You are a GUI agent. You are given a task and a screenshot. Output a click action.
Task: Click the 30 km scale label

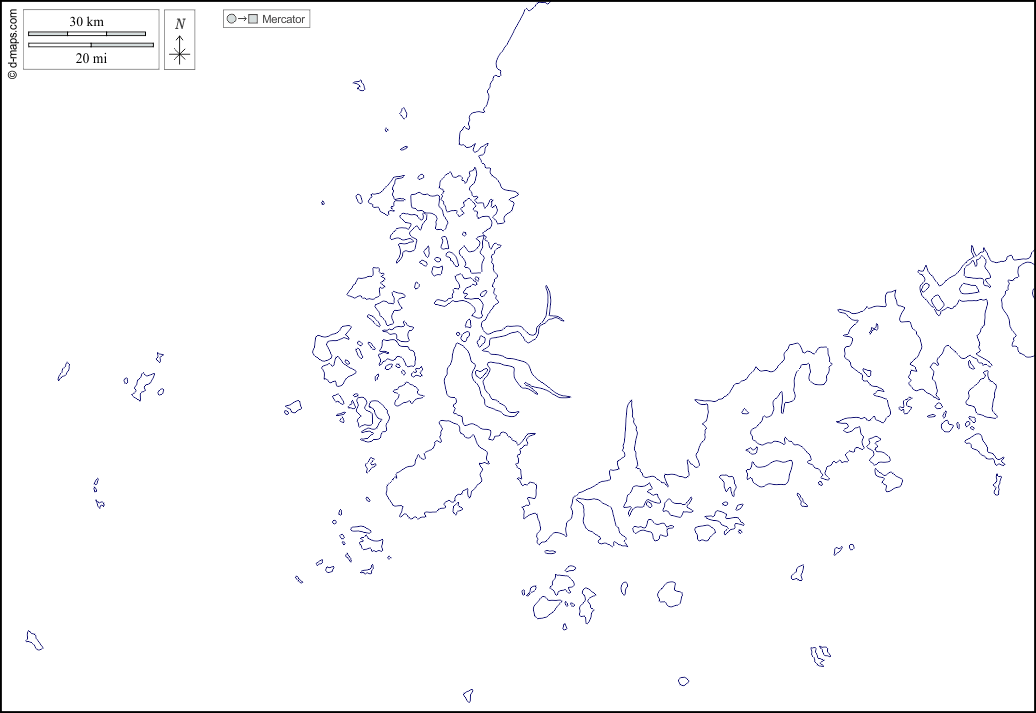point(87,22)
